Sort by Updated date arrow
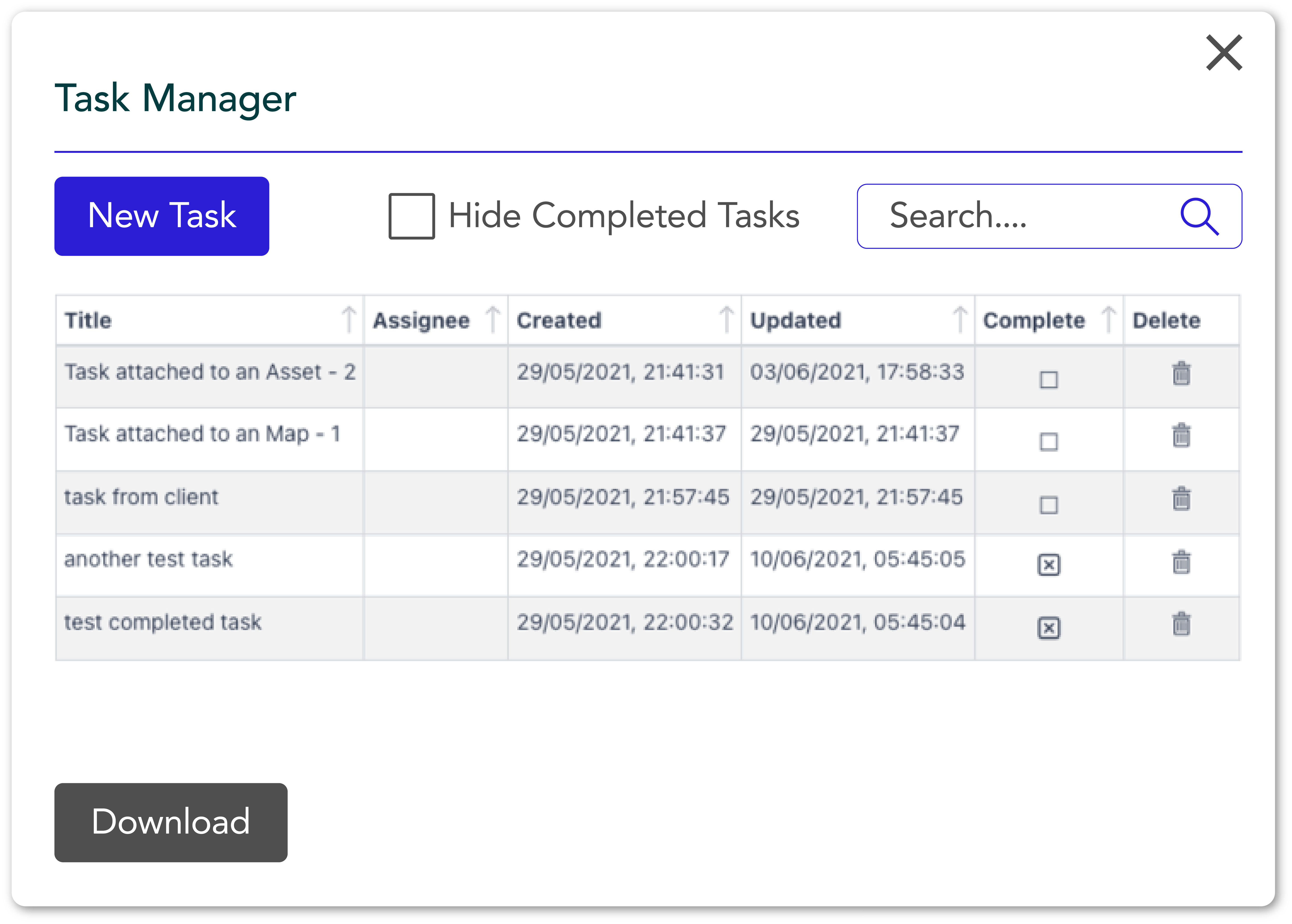 pos(960,320)
